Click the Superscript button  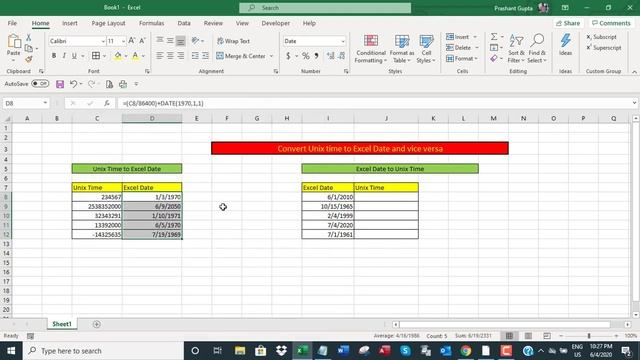pos(604,48)
